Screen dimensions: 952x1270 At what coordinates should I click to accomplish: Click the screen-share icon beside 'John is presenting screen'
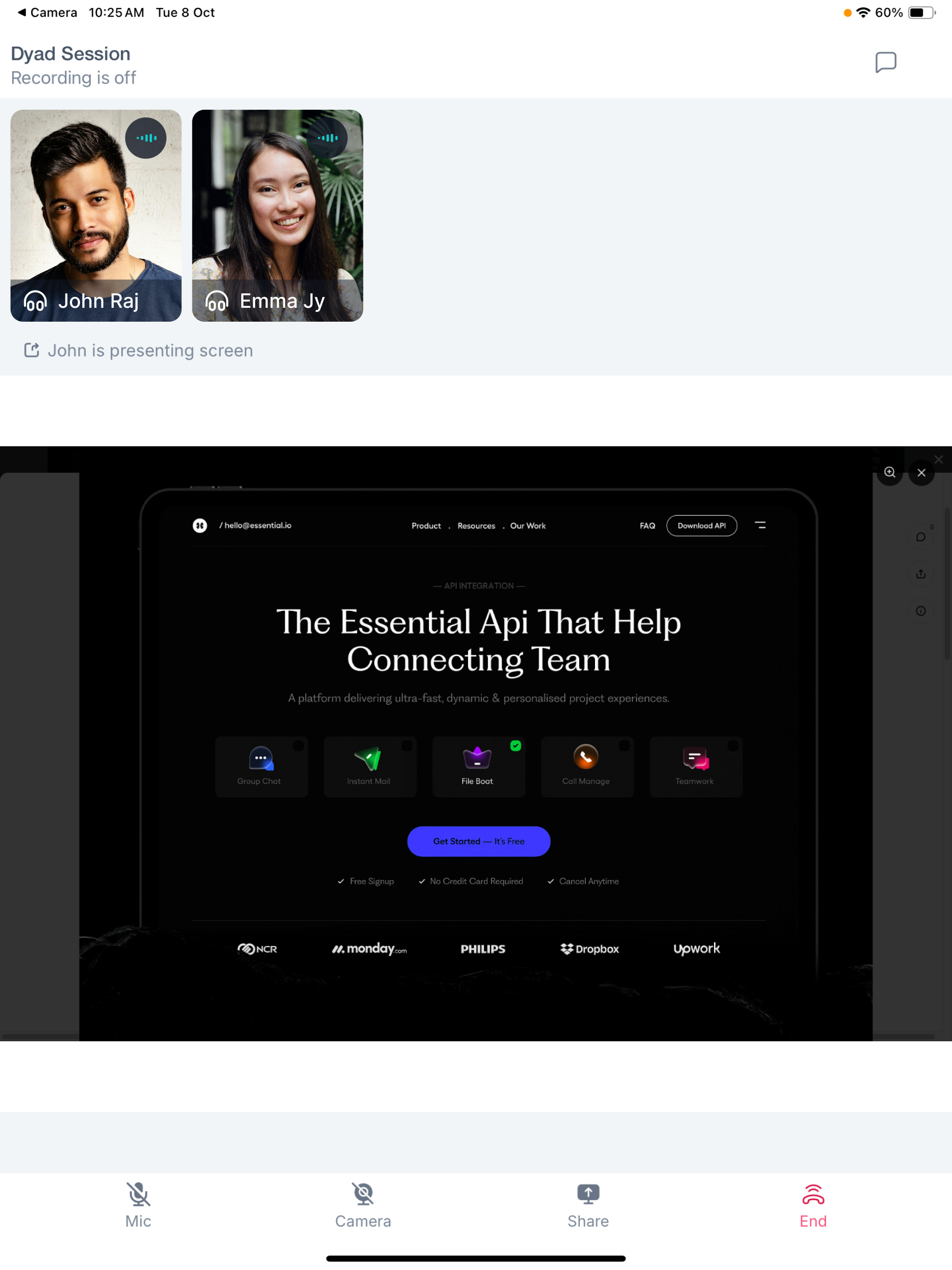32,350
